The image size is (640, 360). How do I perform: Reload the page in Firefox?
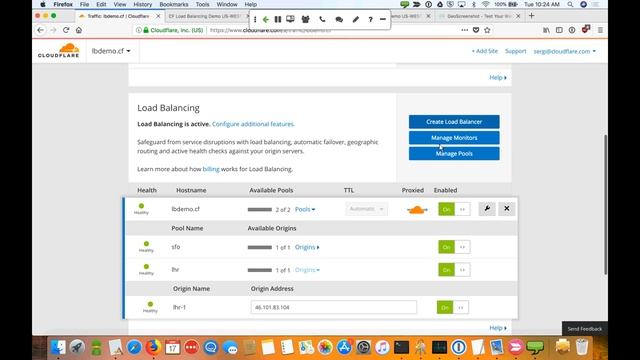[66, 30]
